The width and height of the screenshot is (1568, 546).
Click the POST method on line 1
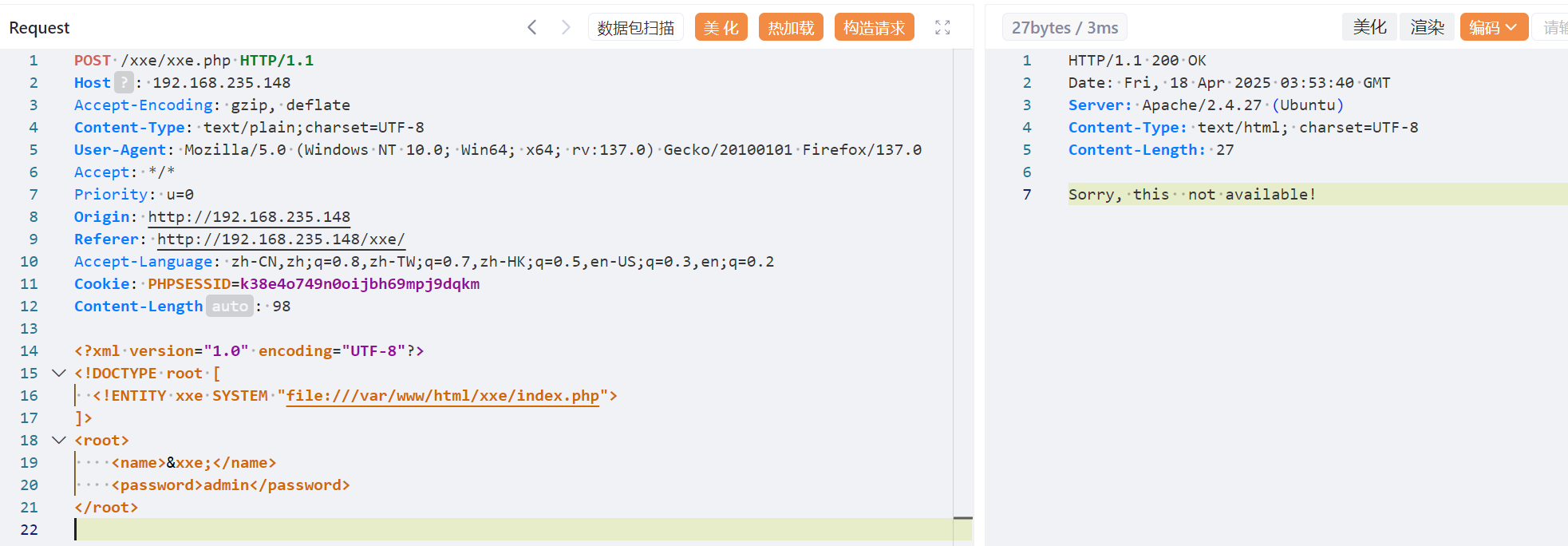tap(93, 61)
